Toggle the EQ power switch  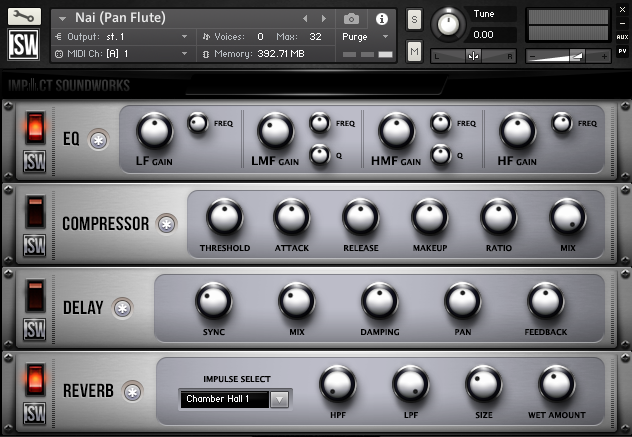pyautogui.click(x=35, y=128)
